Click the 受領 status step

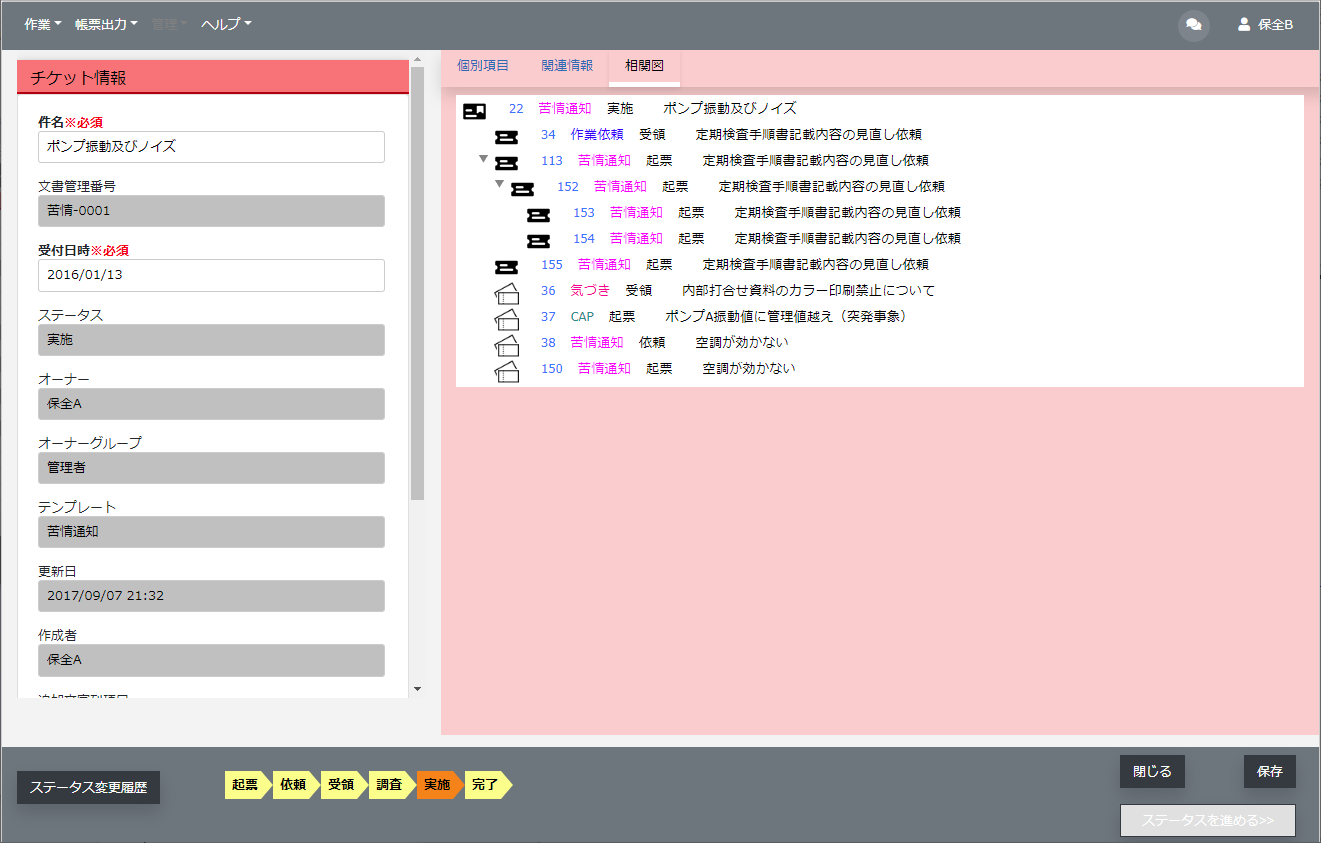[342, 785]
